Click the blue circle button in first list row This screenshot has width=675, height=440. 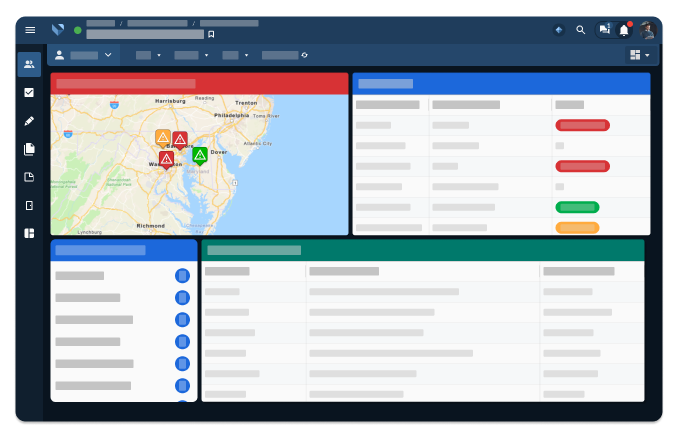[x=183, y=276]
